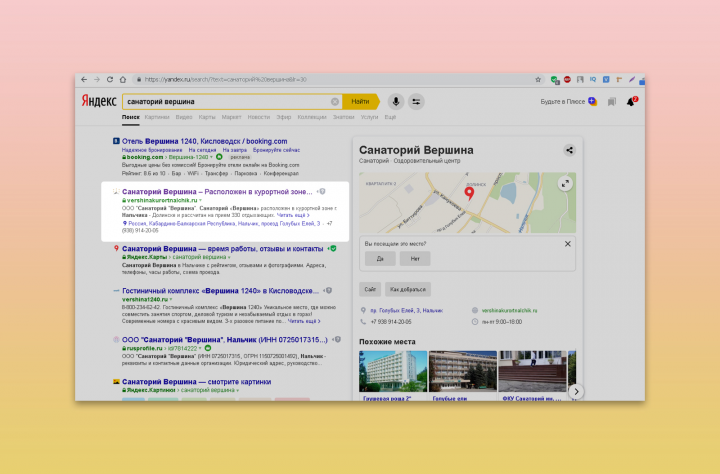The image size is (720, 474).
Task: Show the next similar places with the arrow
Action: pyautogui.click(x=576, y=392)
